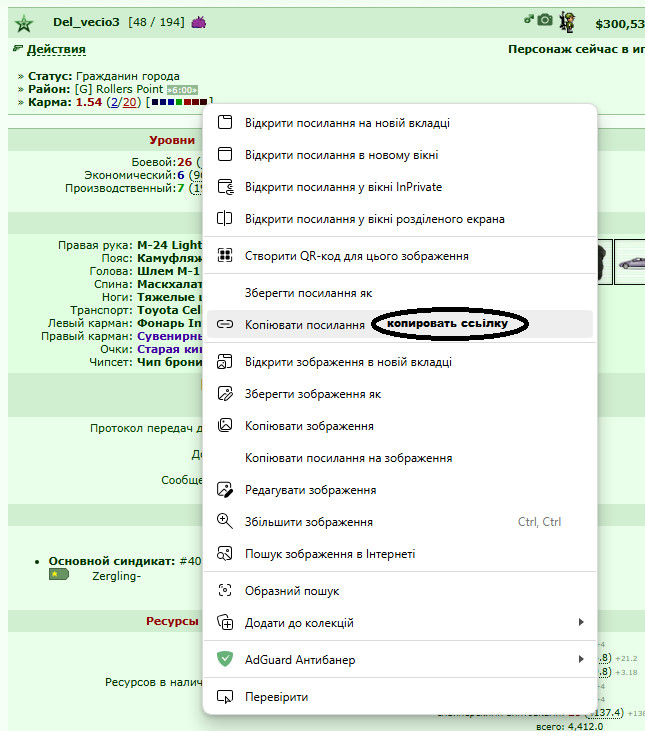
Task: Click the karma link 2
Action: [x=114, y=102]
